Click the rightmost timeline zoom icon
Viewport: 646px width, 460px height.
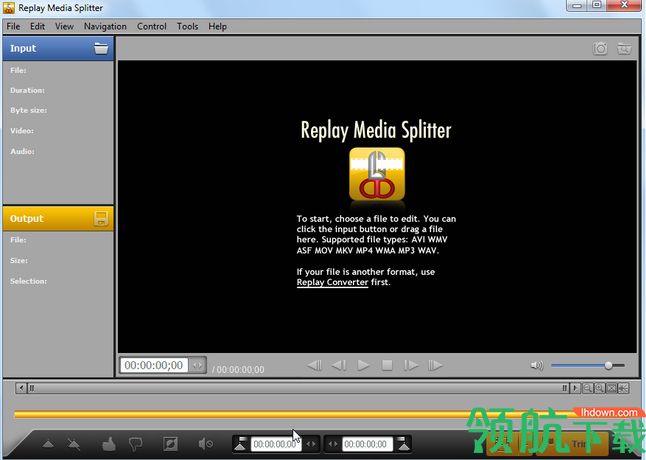coord(623,388)
